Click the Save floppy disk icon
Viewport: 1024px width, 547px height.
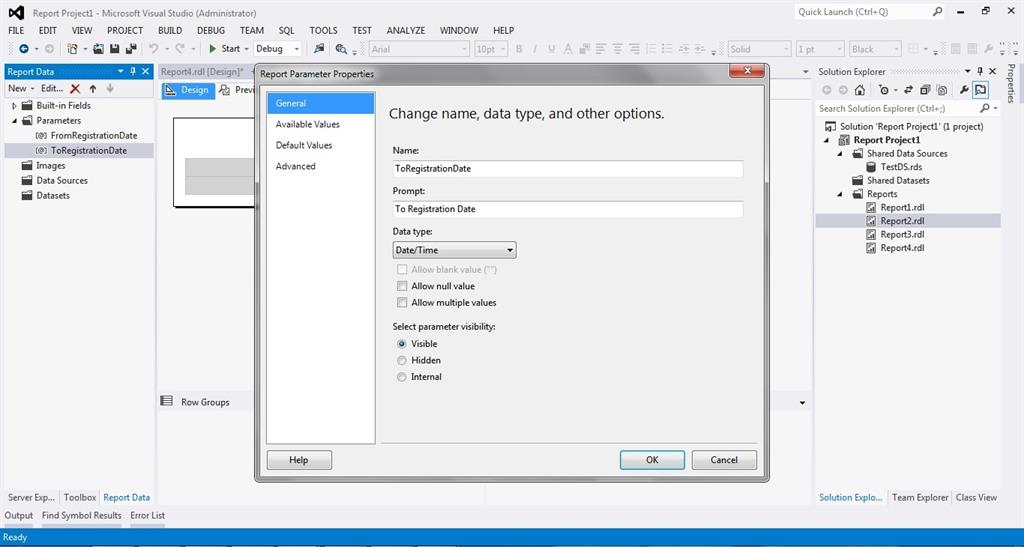tap(114, 49)
